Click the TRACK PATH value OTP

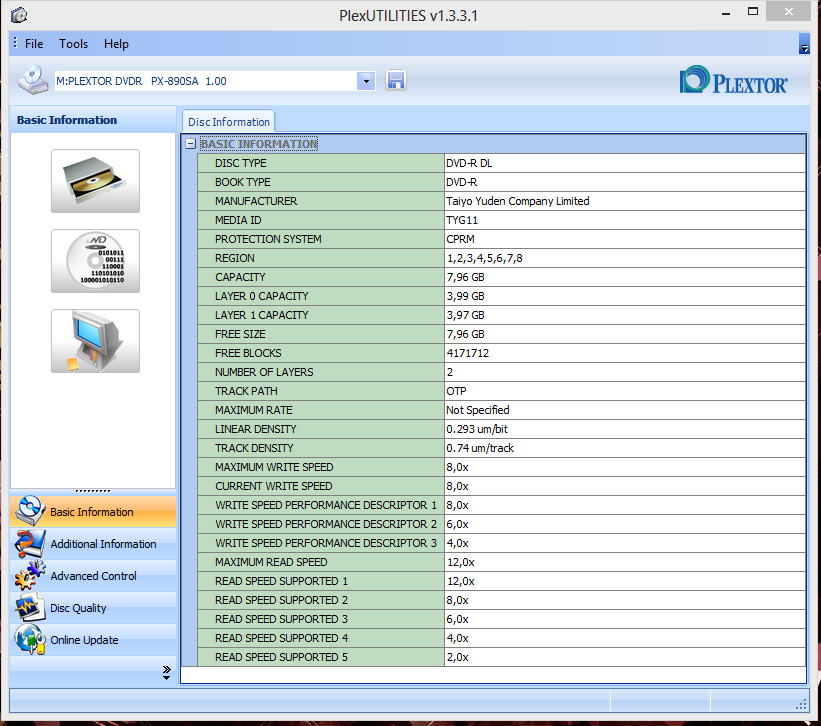(456, 391)
